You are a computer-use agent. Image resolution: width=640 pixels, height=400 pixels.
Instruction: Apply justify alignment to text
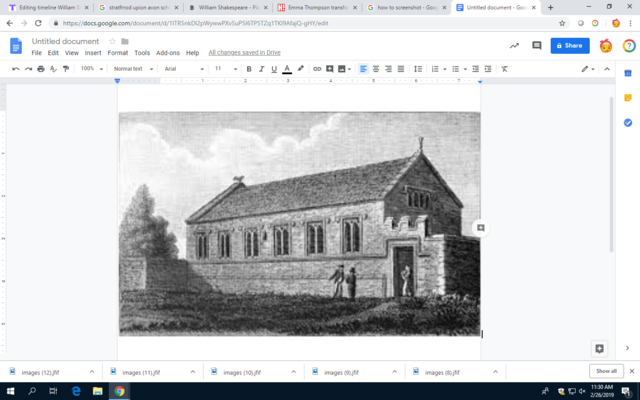[x=401, y=69]
